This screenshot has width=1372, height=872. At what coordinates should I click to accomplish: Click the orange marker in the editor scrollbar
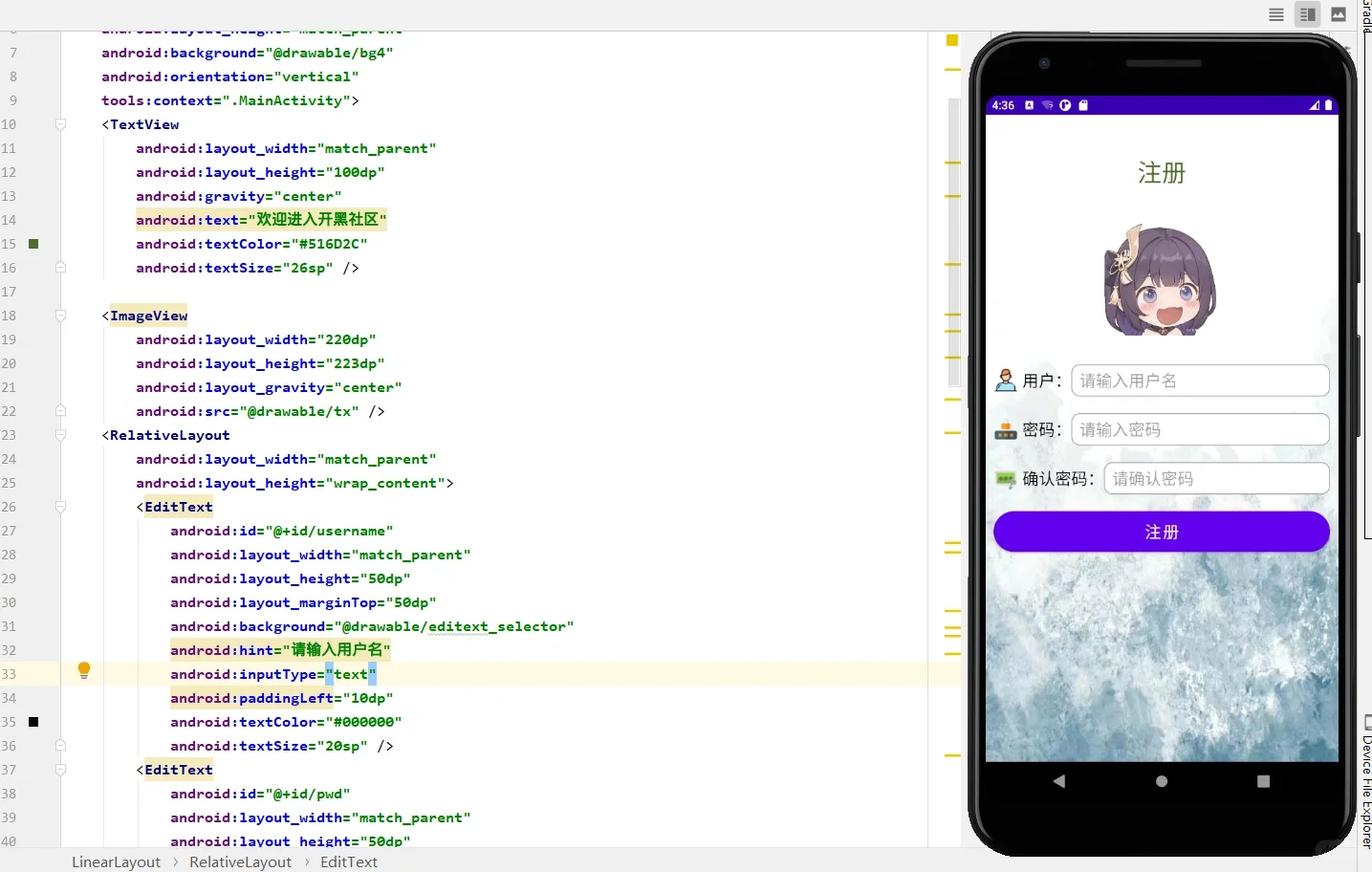coord(951,41)
